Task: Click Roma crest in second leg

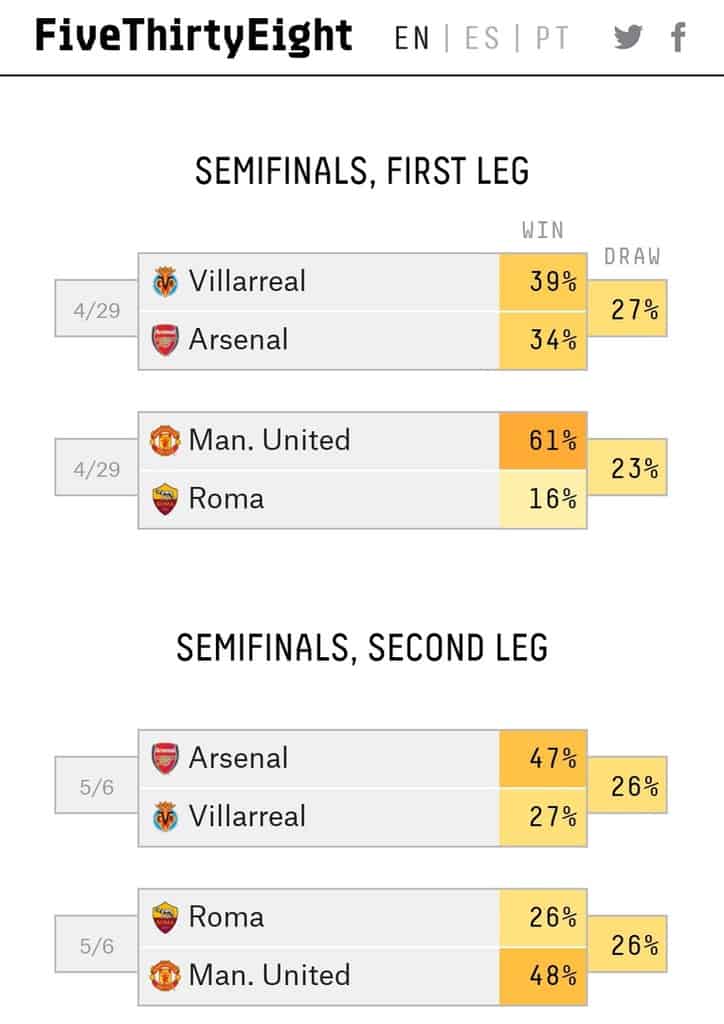Action: (164, 917)
